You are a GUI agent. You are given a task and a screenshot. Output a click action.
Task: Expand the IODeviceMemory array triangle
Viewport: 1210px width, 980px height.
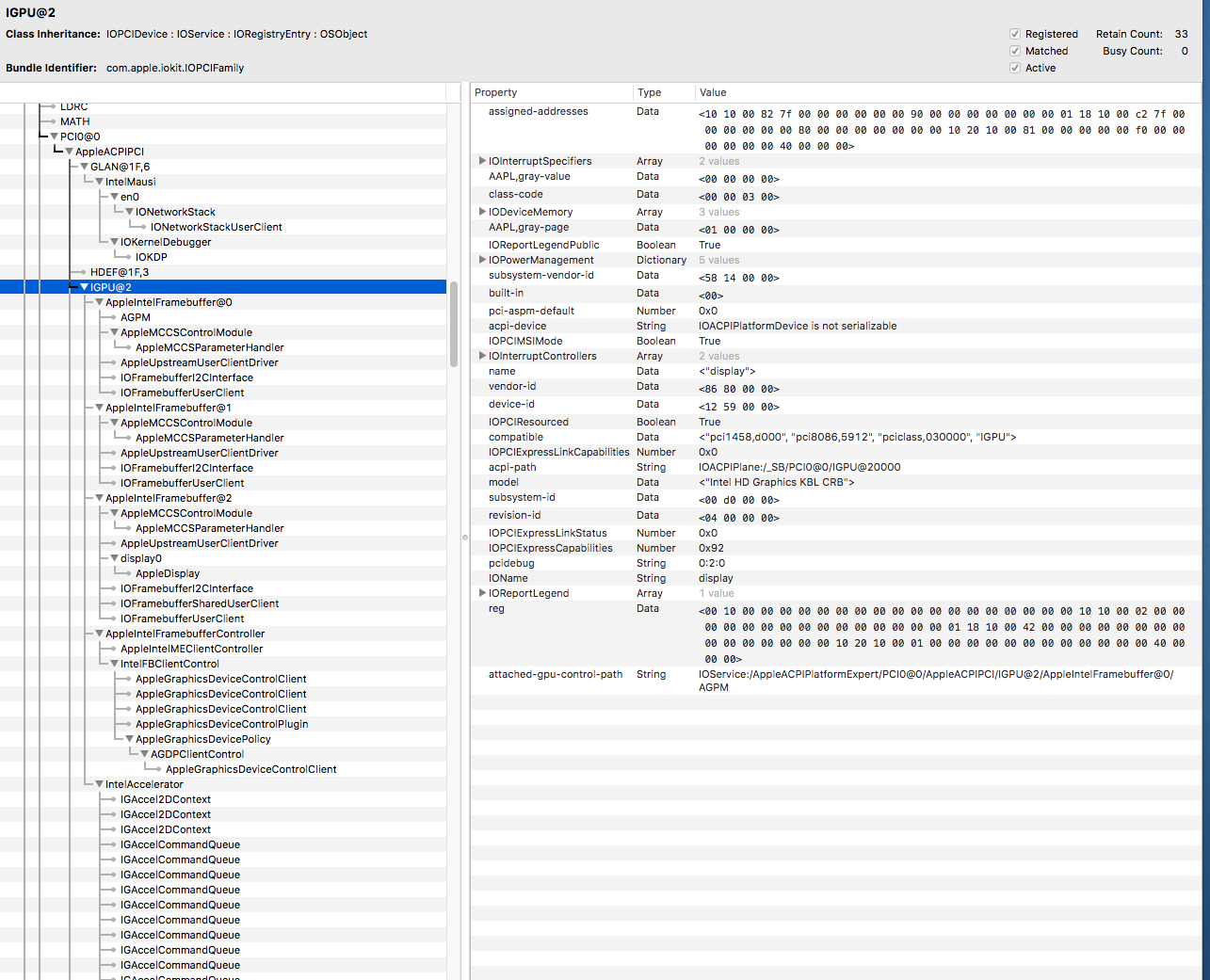pyautogui.click(x=482, y=212)
